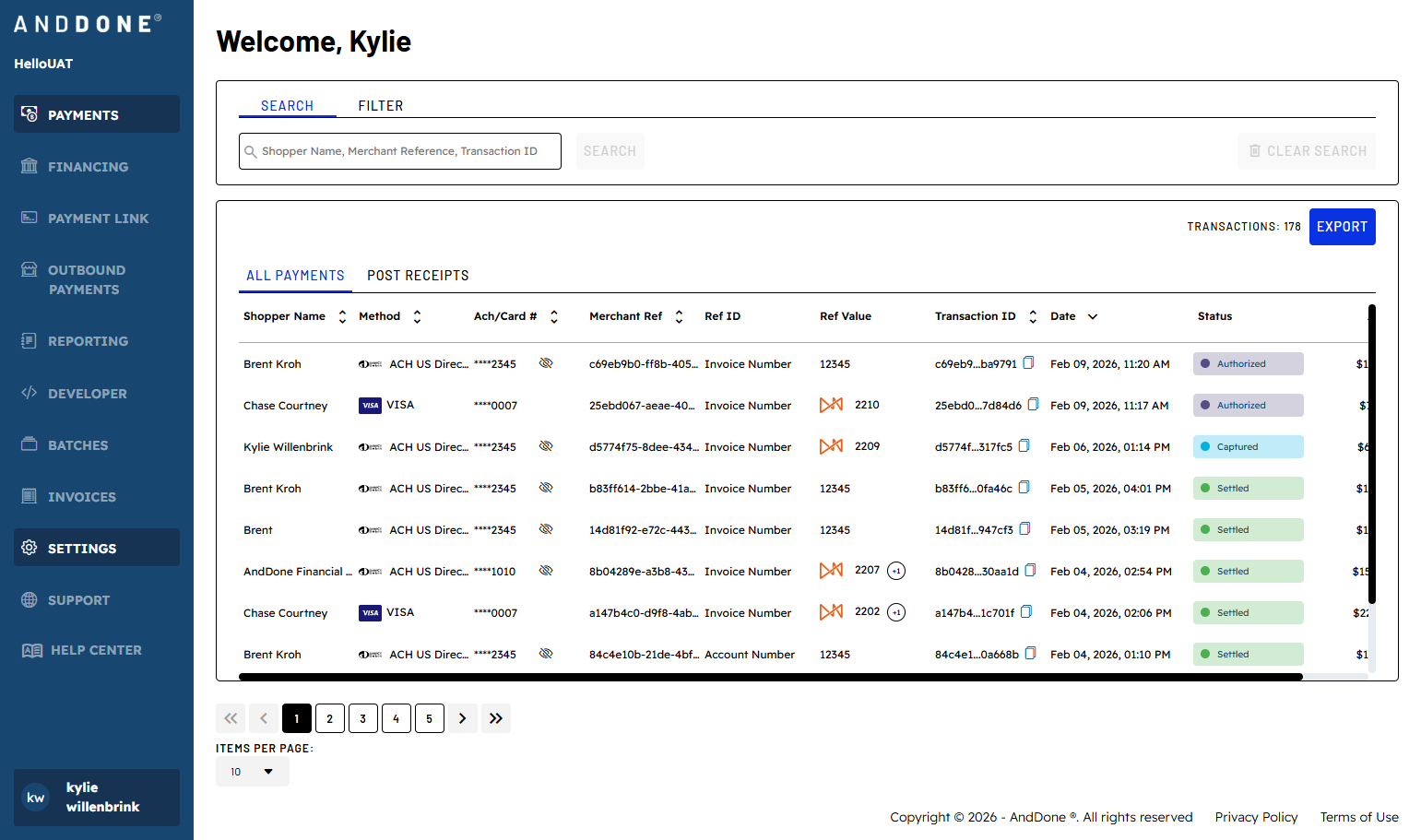This screenshot has height=840, width=1421.
Task: Copy transaction ID 25ebd0...7d84d6
Action: 1034,405
